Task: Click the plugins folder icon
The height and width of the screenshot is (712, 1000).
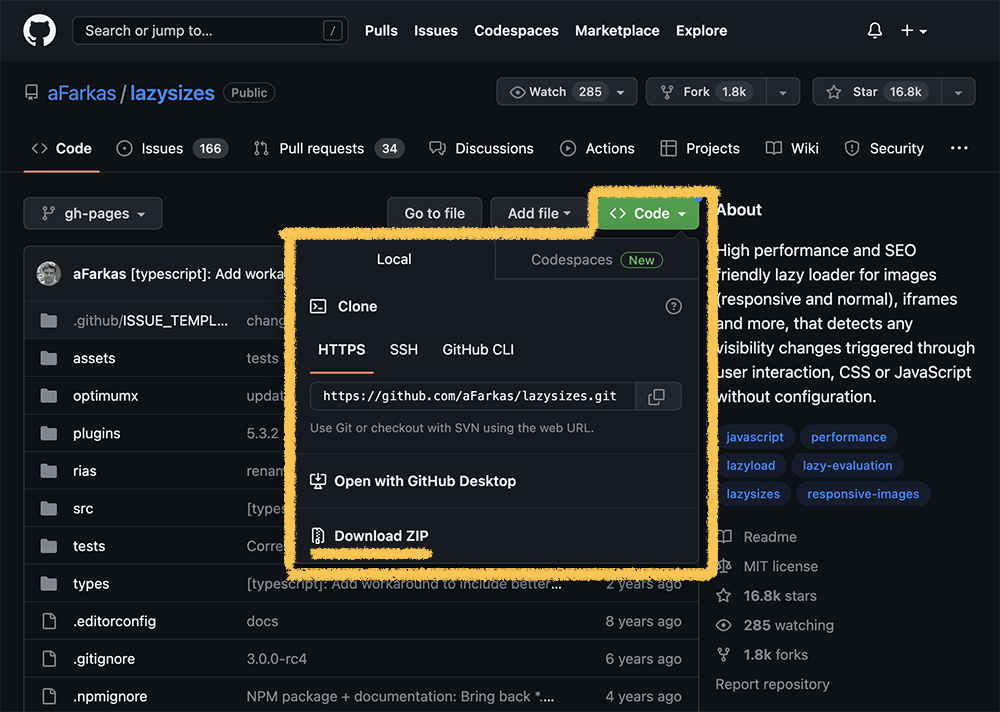Action: 48,433
